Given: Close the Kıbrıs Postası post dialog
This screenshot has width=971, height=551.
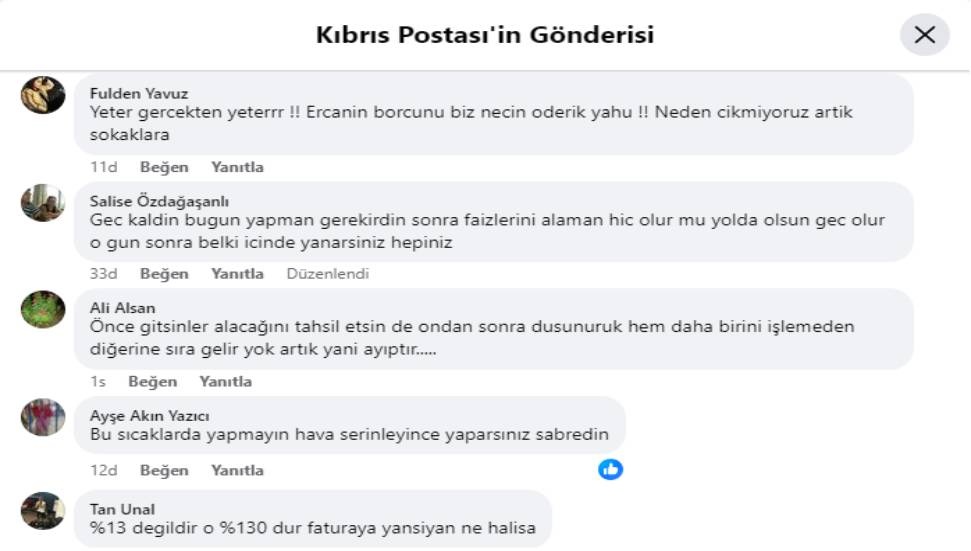Looking at the screenshot, I should (925, 35).
